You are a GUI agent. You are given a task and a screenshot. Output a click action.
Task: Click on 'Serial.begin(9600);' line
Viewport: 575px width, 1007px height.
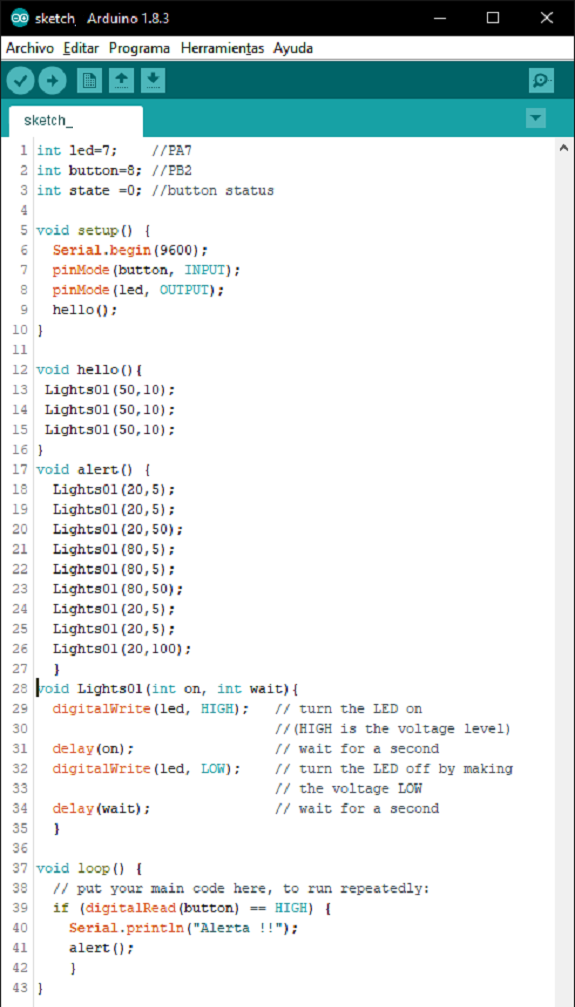130,250
